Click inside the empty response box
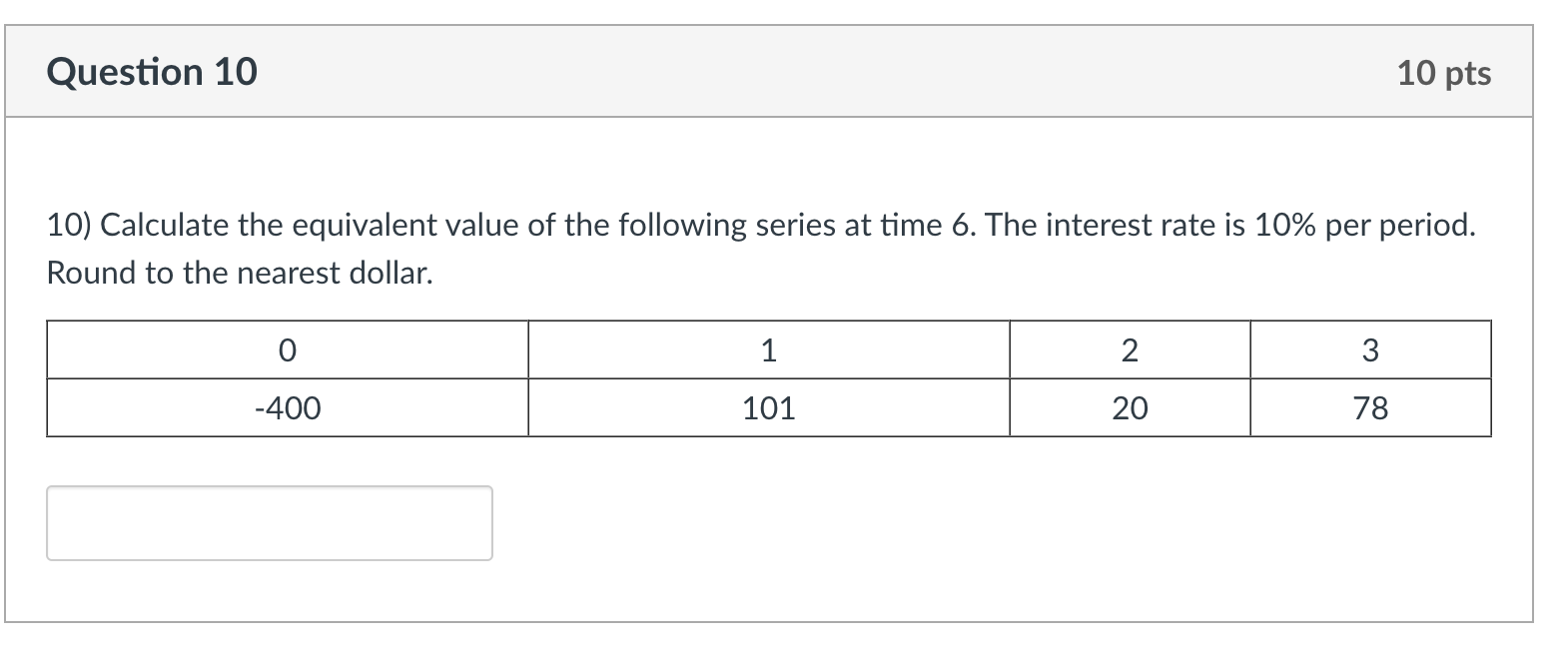 [270, 522]
